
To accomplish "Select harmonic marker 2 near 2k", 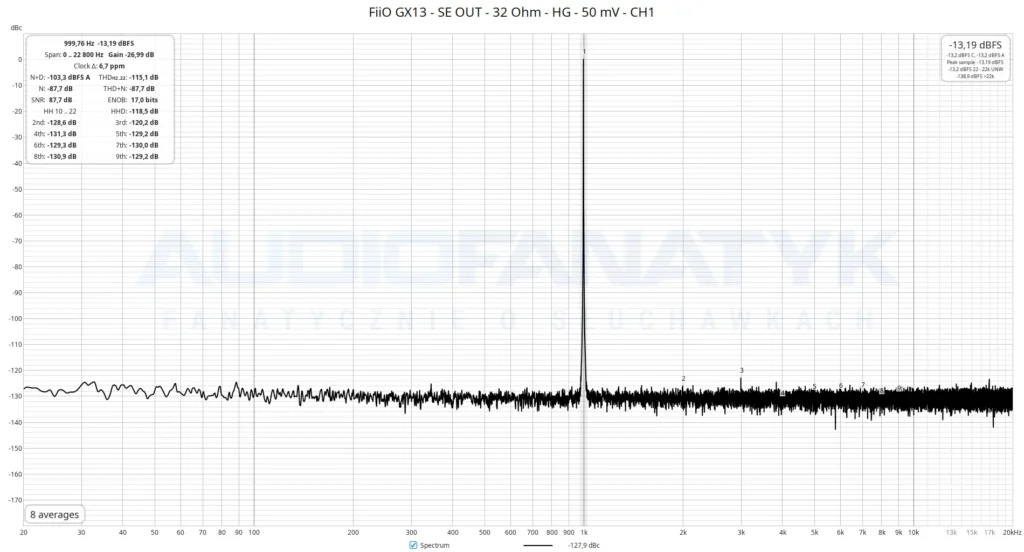I will [x=683, y=378].
